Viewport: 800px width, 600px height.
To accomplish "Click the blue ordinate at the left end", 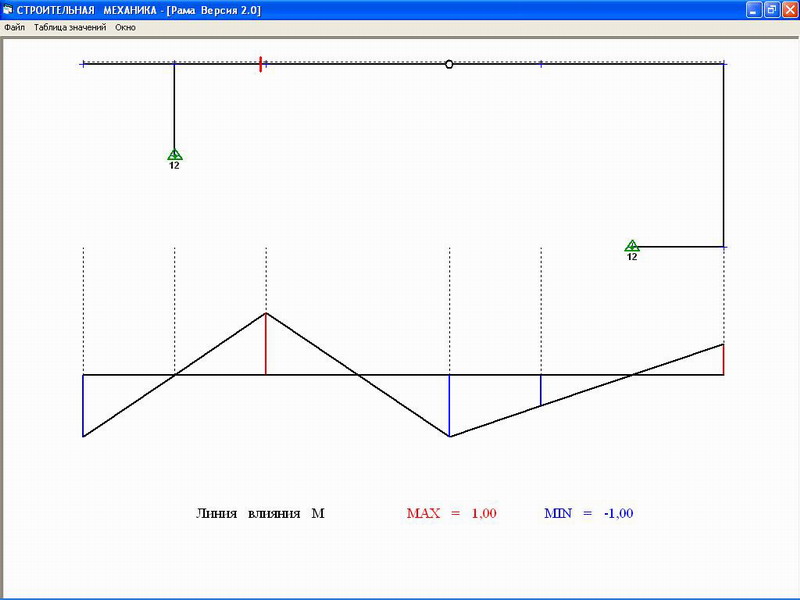I will (83, 406).
